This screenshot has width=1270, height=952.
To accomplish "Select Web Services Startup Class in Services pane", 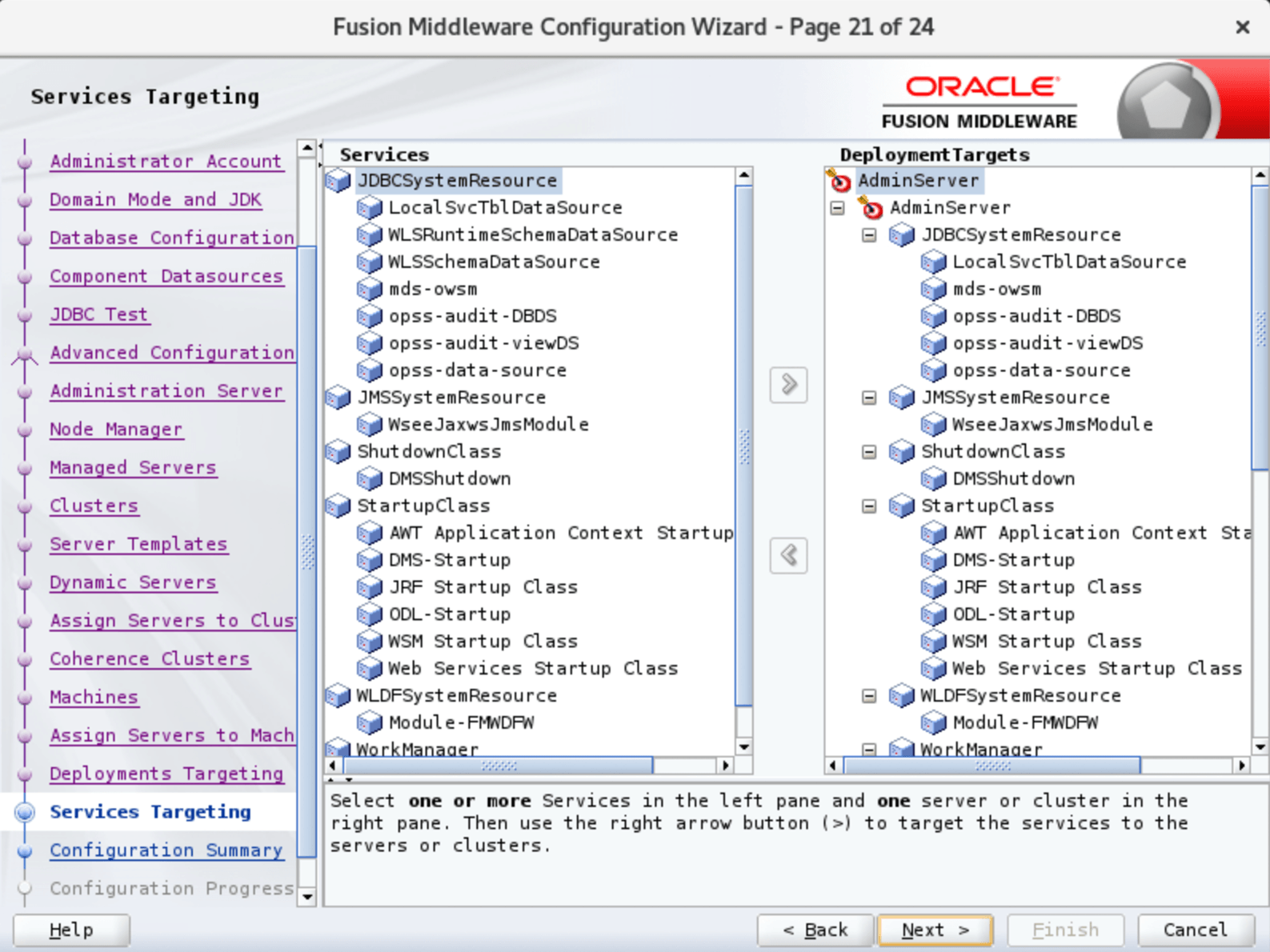I will (533, 669).
